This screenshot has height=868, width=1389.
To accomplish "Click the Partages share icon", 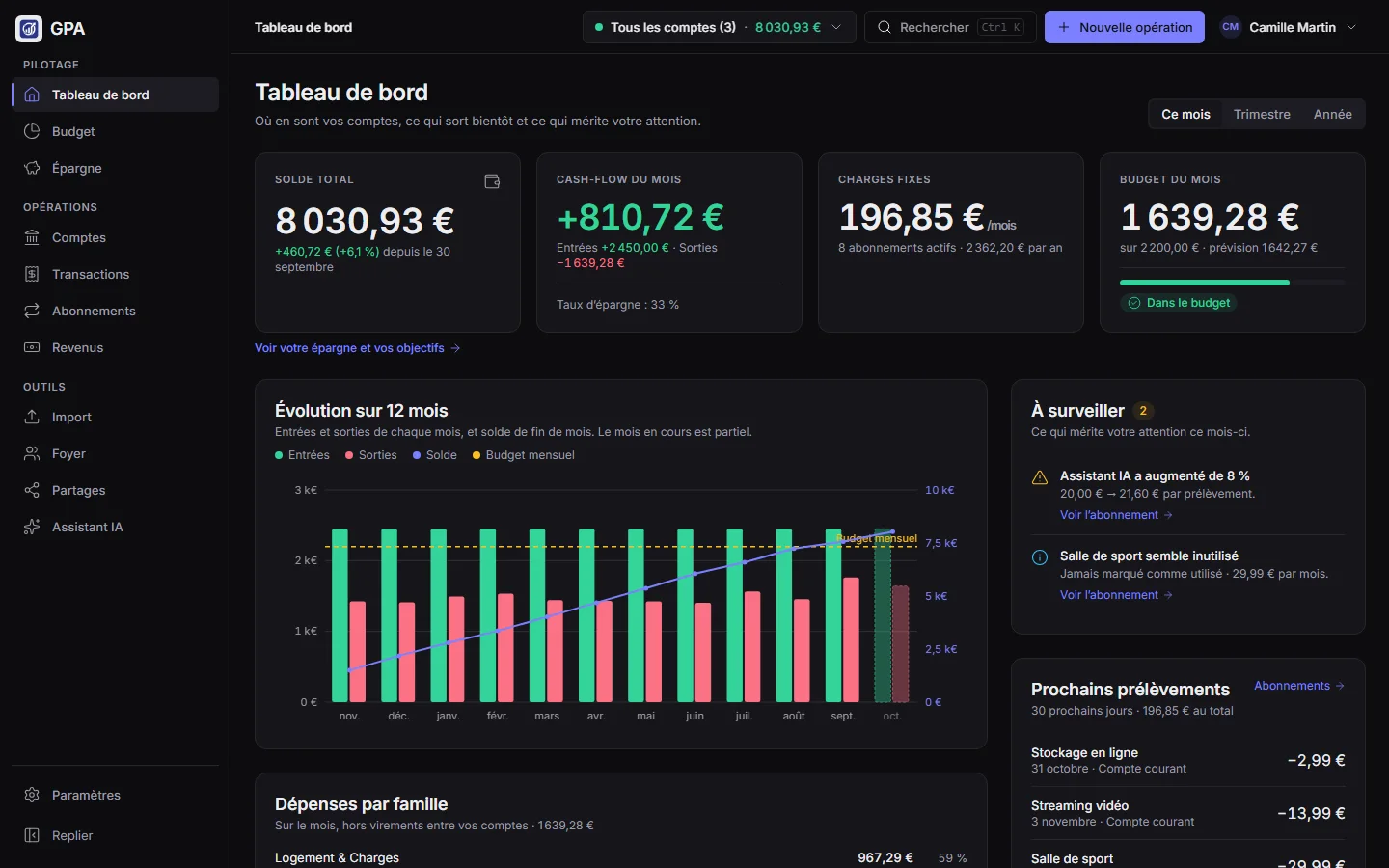I will 32,490.
